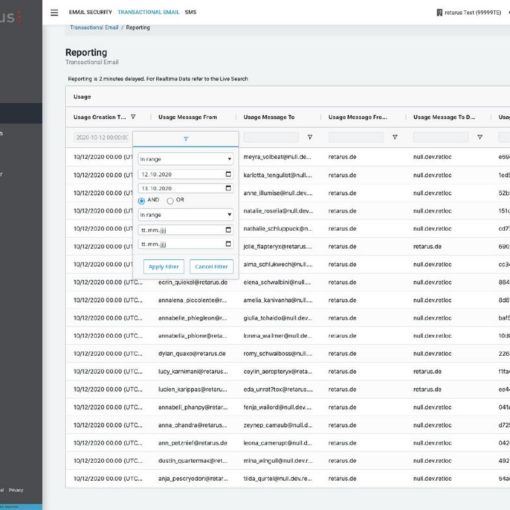Switch to the SMS tab
Image resolution: width=510 pixels, height=510 pixels.
[191, 12]
